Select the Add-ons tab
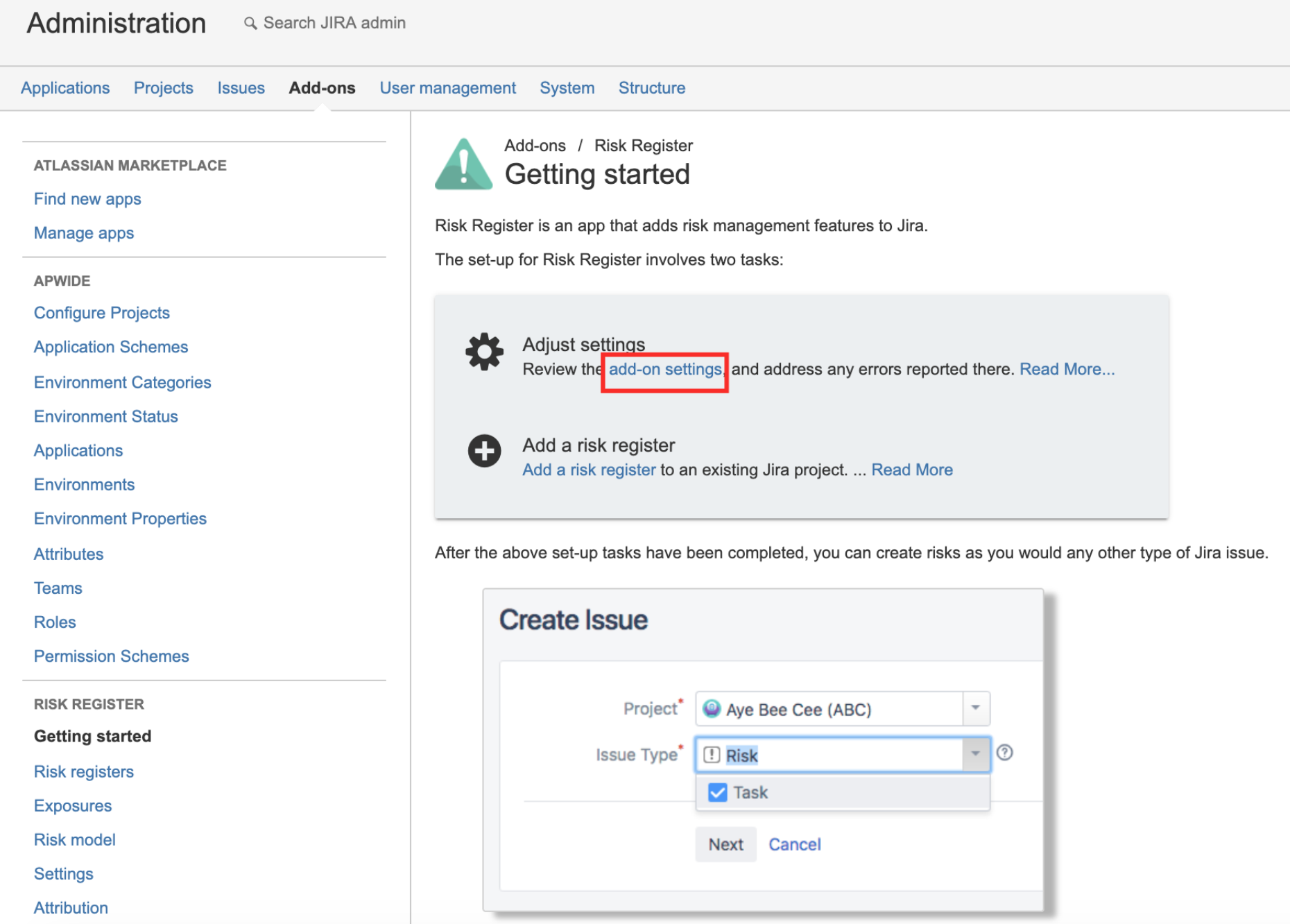Screen dimensions: 1290x924 point(322,88)
